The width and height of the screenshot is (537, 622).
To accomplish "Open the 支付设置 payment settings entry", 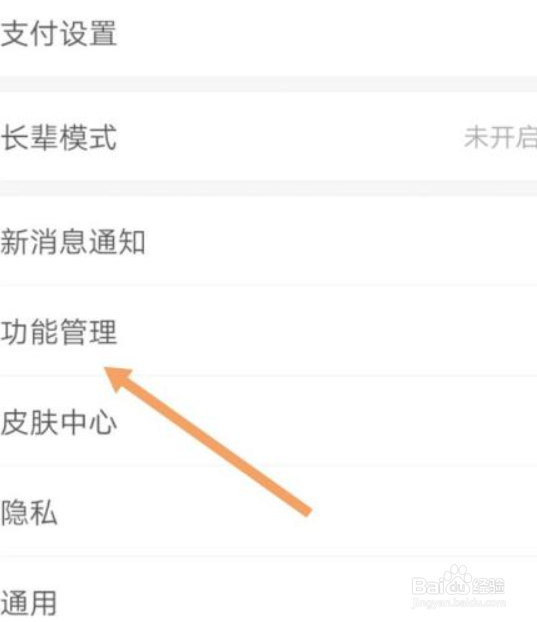I will [x=268, y=35].
